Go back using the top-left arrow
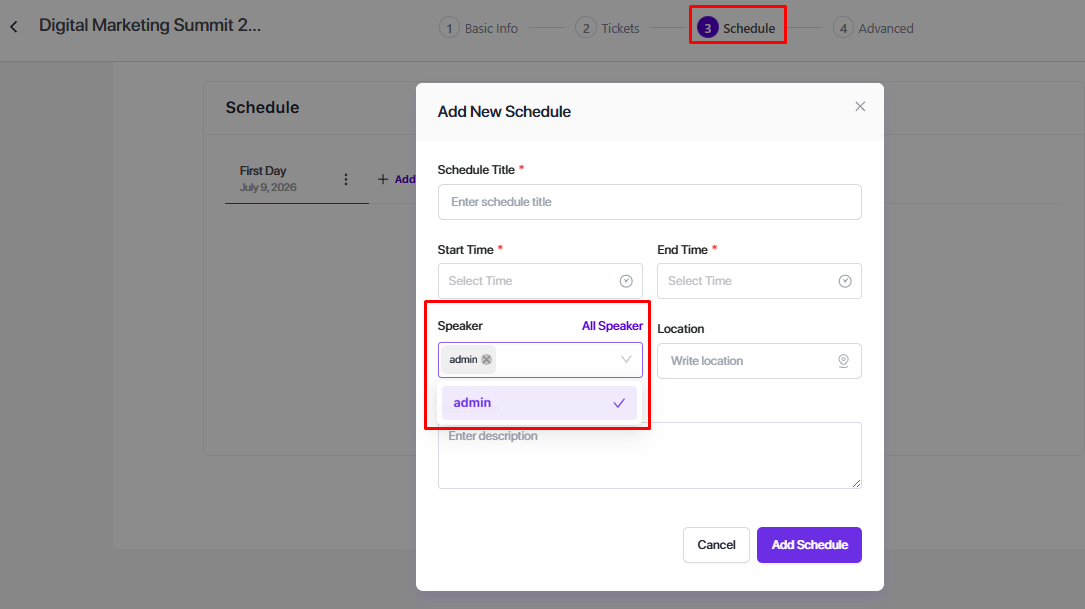This screenshot has width=1085, height=609. point(14,27)
